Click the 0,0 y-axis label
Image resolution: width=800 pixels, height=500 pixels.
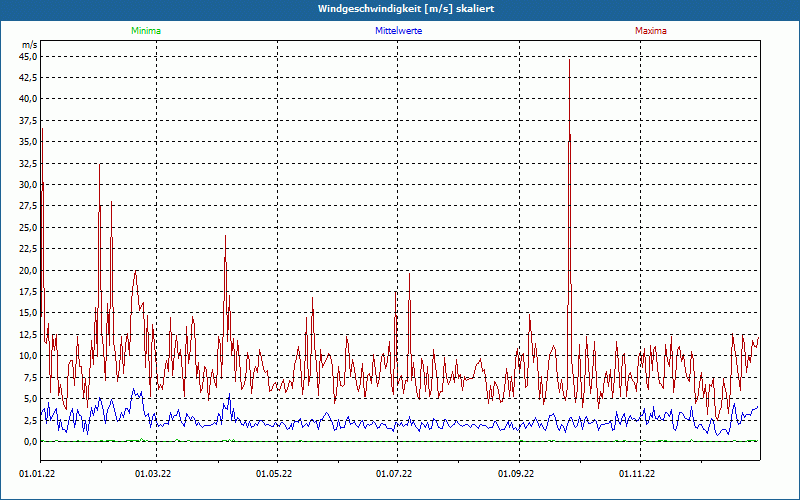click(30, 441)
